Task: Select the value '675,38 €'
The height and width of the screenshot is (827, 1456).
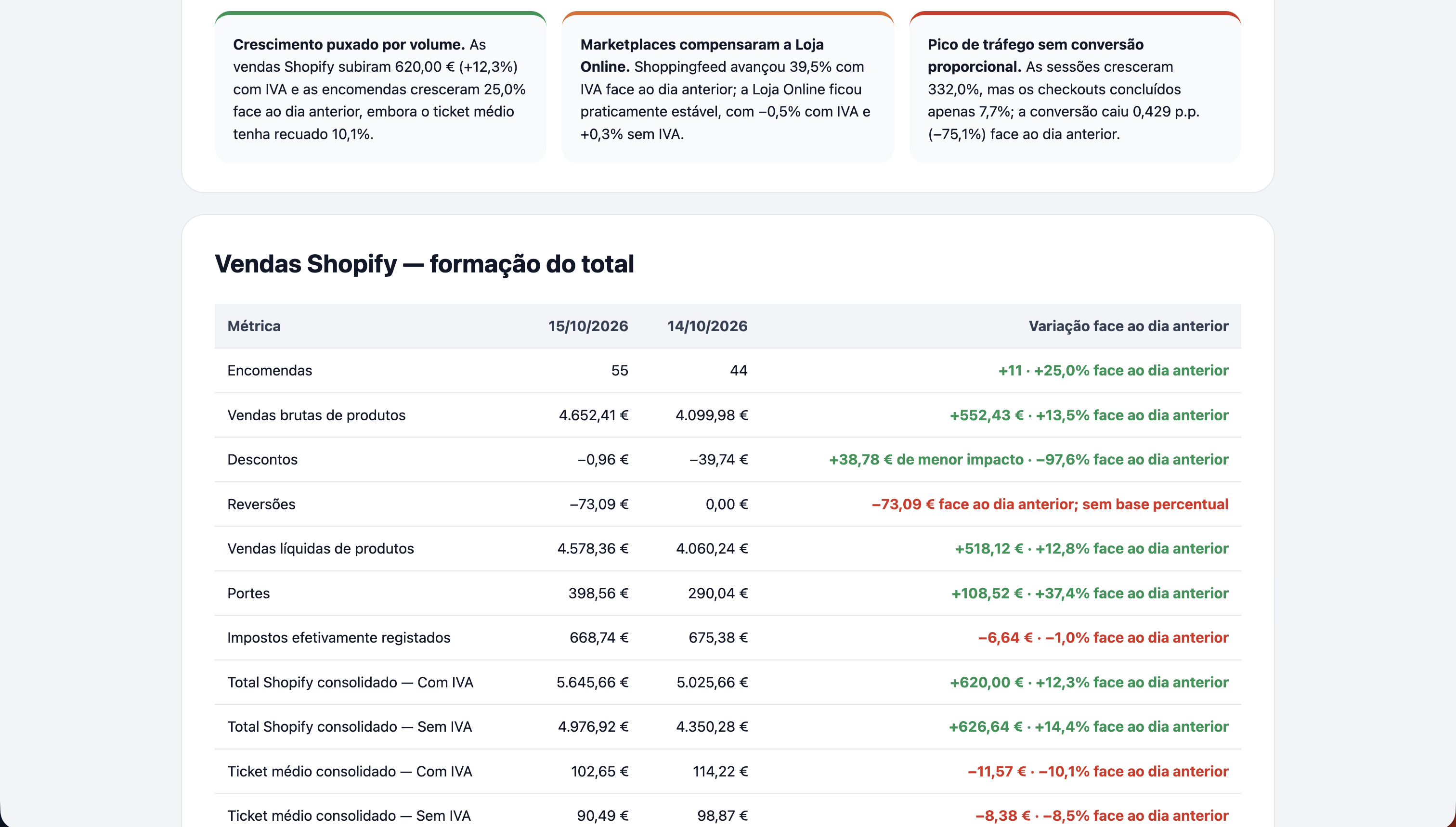Action: pos(718,638)
